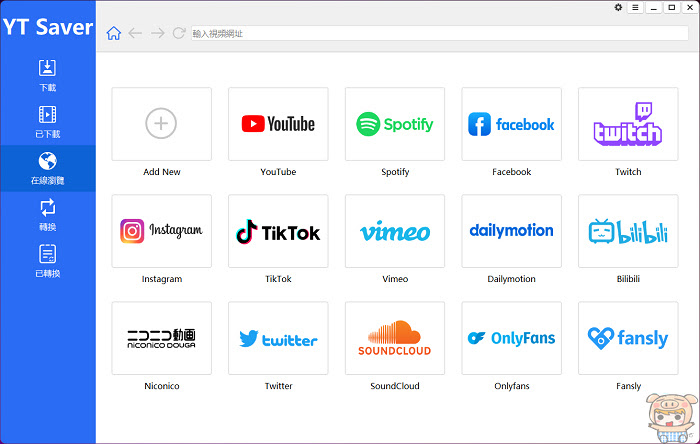Open the 已轉換 converted files section
The width and height of the screenshot is (700, 444).
(47, 261)
